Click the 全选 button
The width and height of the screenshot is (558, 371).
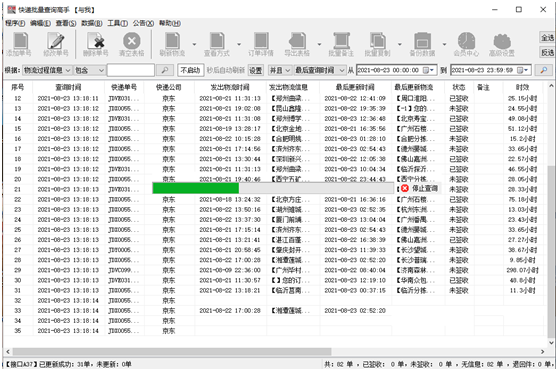coord(547,38)
